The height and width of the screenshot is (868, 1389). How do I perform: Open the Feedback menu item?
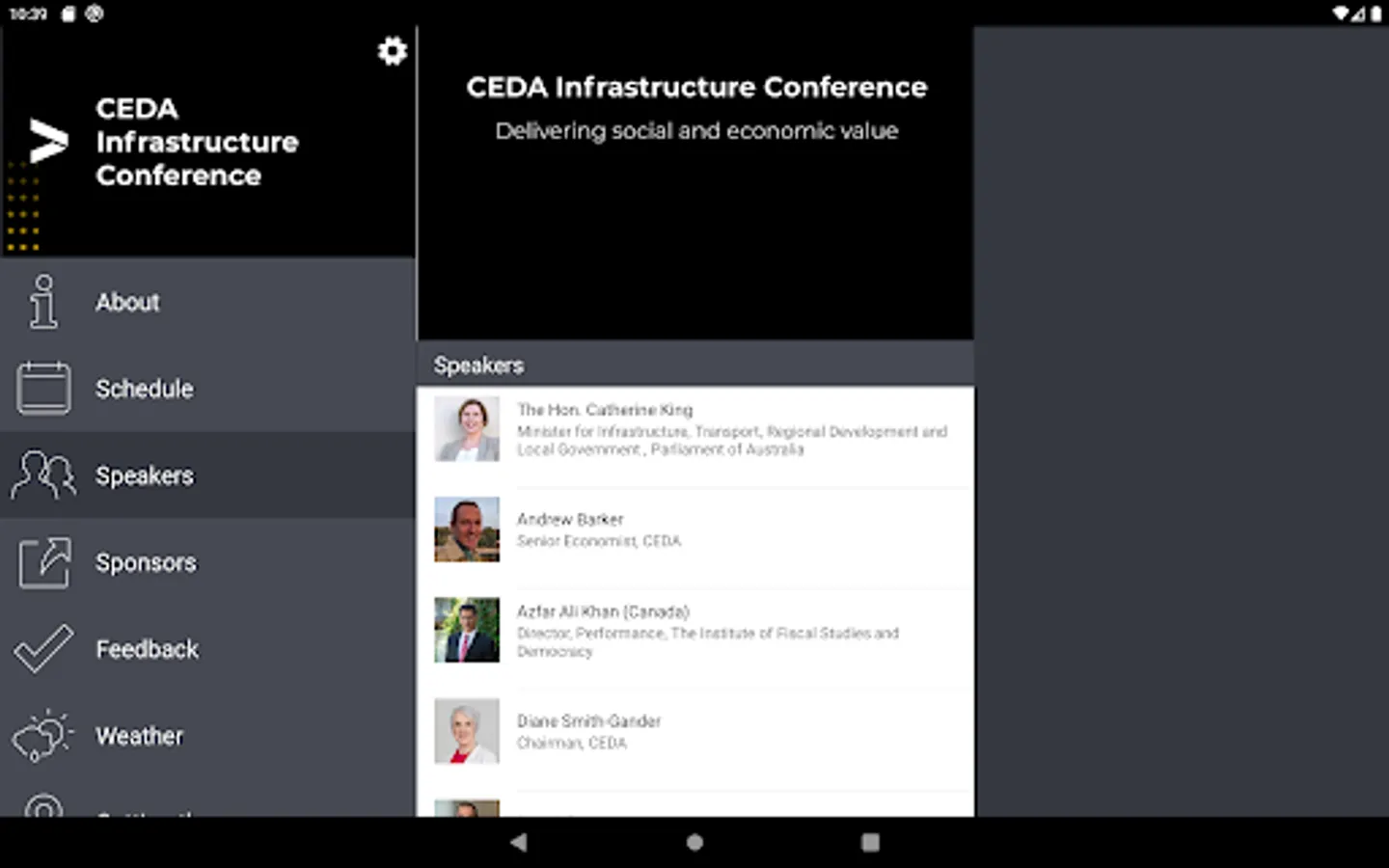pos(208,649)
